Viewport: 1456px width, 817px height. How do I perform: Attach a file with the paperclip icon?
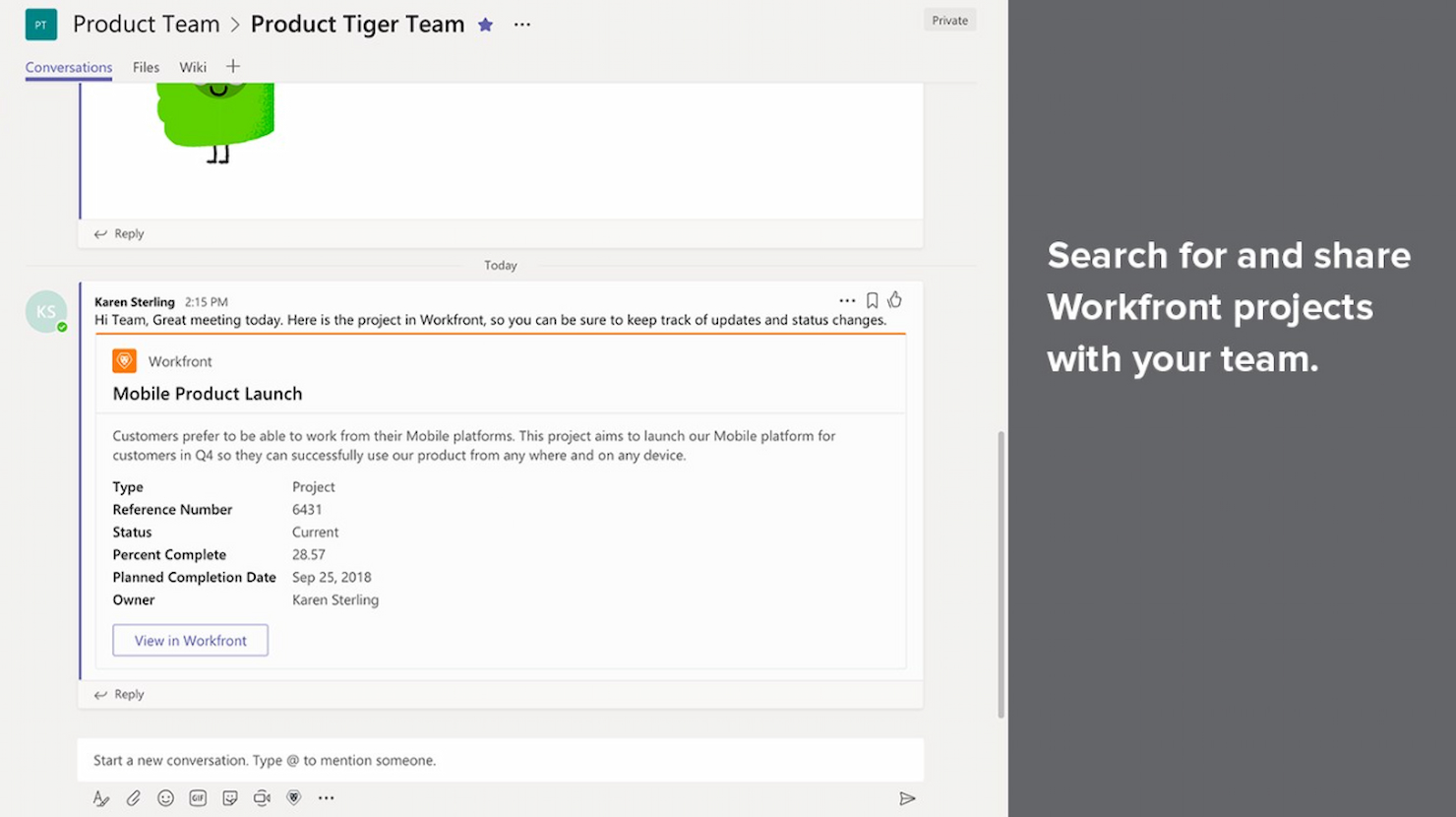(133, 798)
